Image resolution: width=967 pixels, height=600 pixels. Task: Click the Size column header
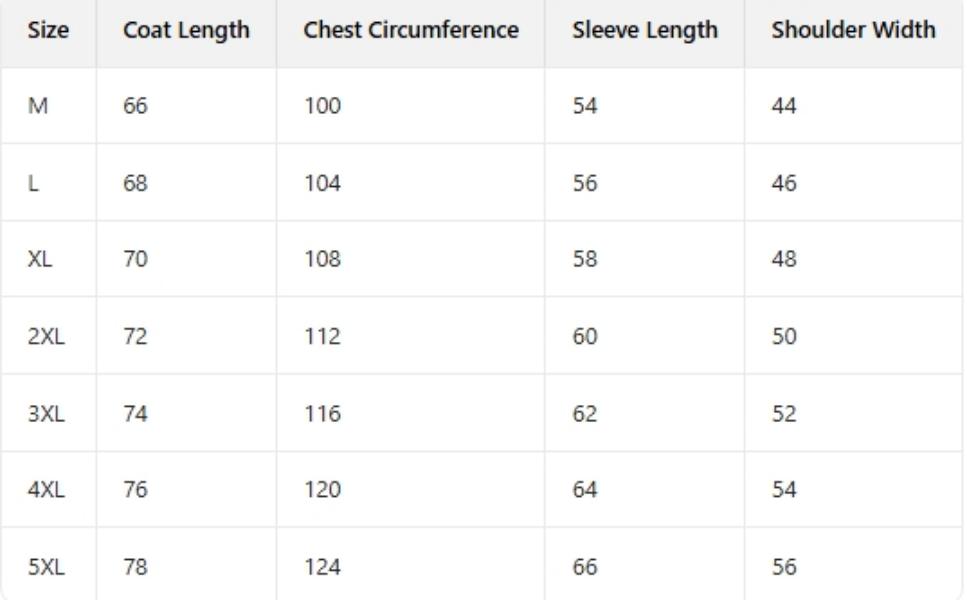[48, 30]
